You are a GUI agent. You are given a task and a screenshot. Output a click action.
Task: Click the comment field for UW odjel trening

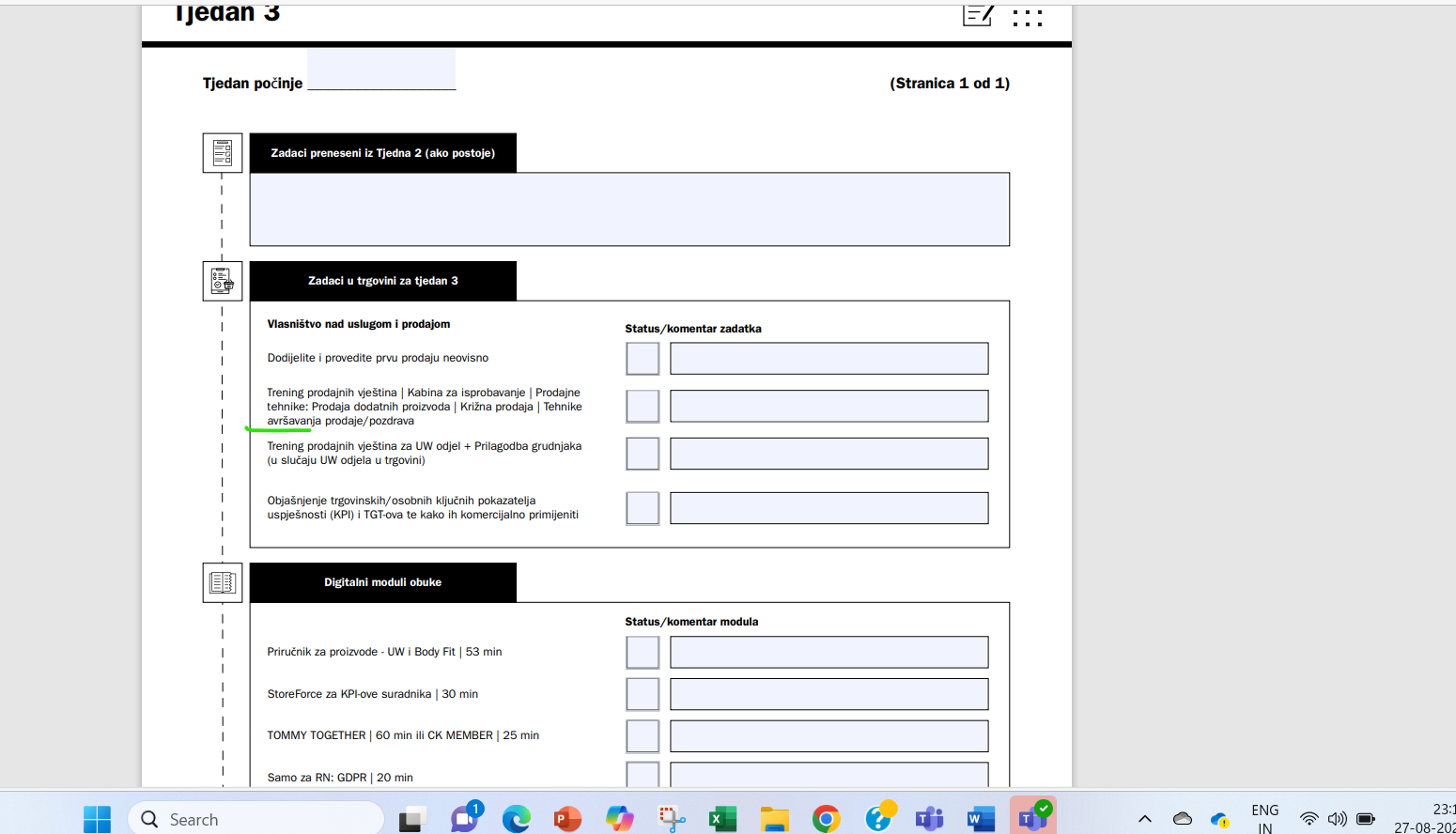pos(829,454)
